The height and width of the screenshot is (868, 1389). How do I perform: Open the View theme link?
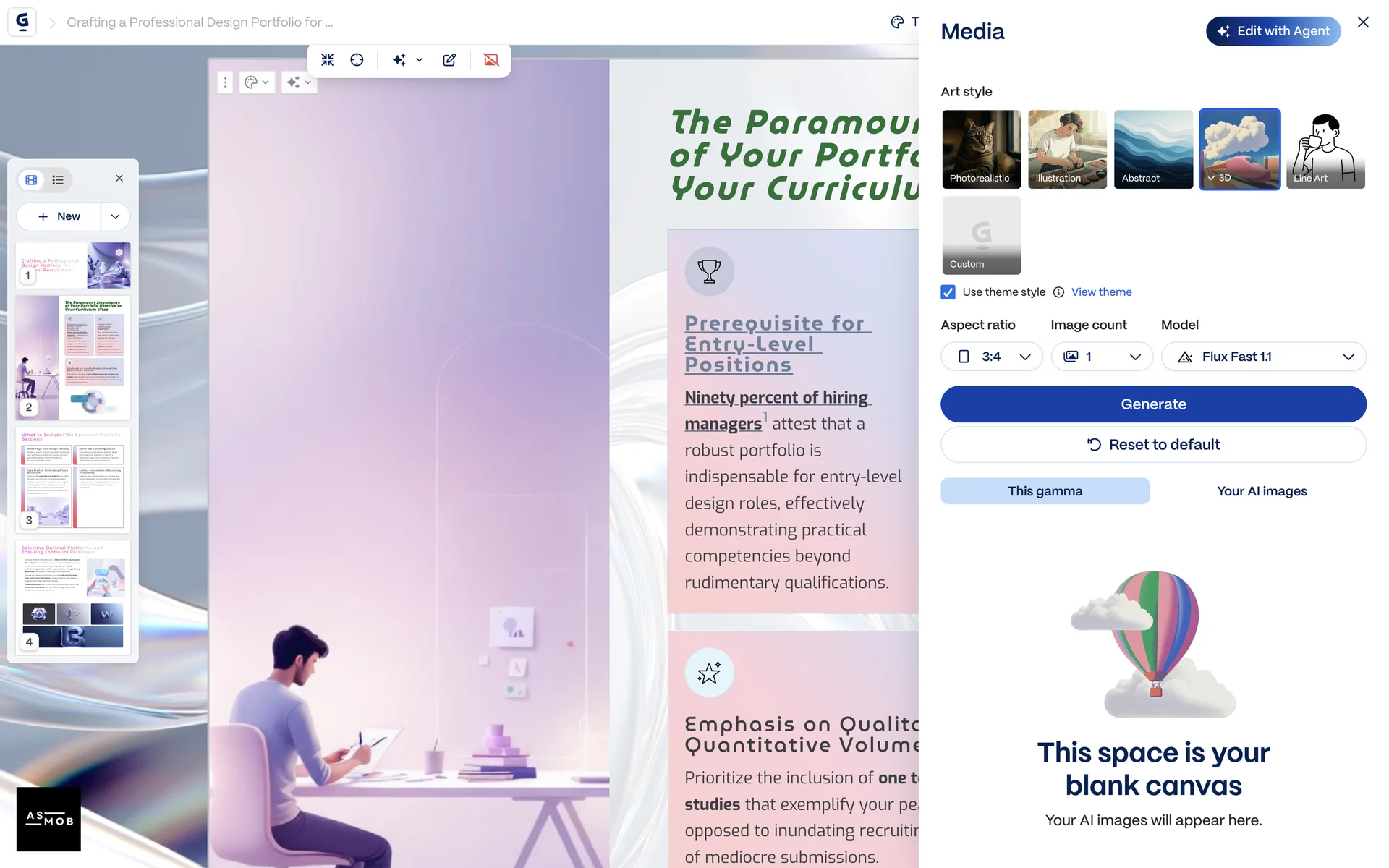coord(1101,292)
